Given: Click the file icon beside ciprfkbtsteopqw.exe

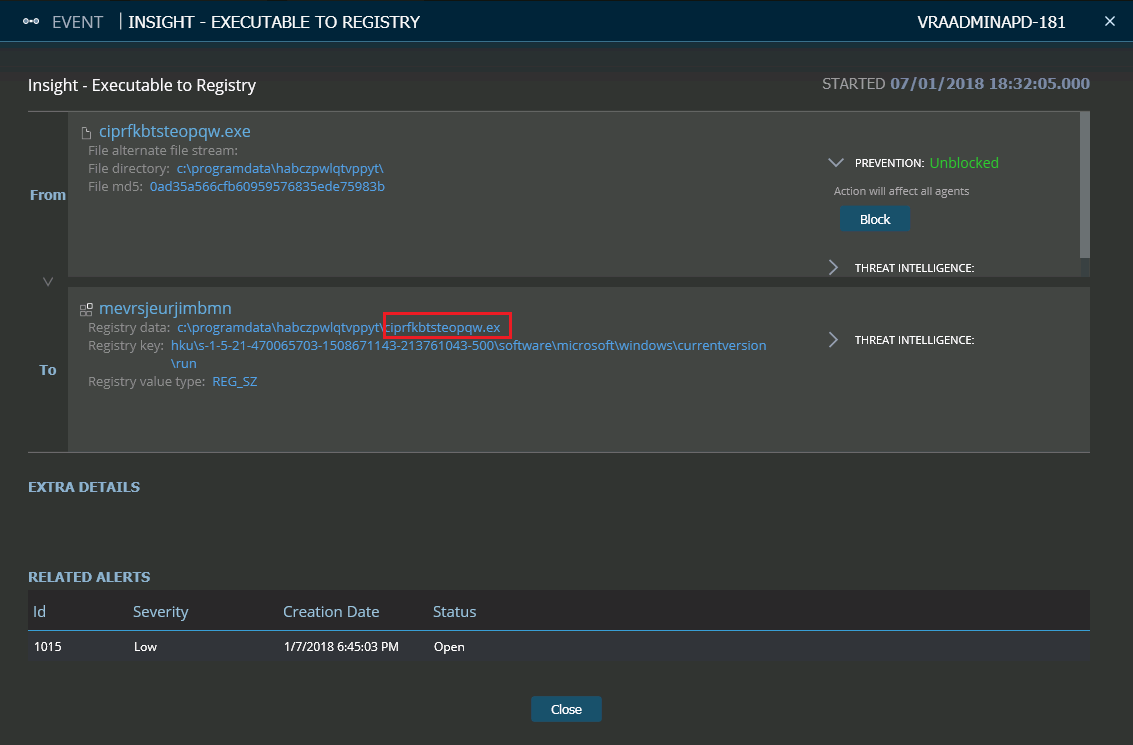Looking at the screenshot, I should click(87, 130).
